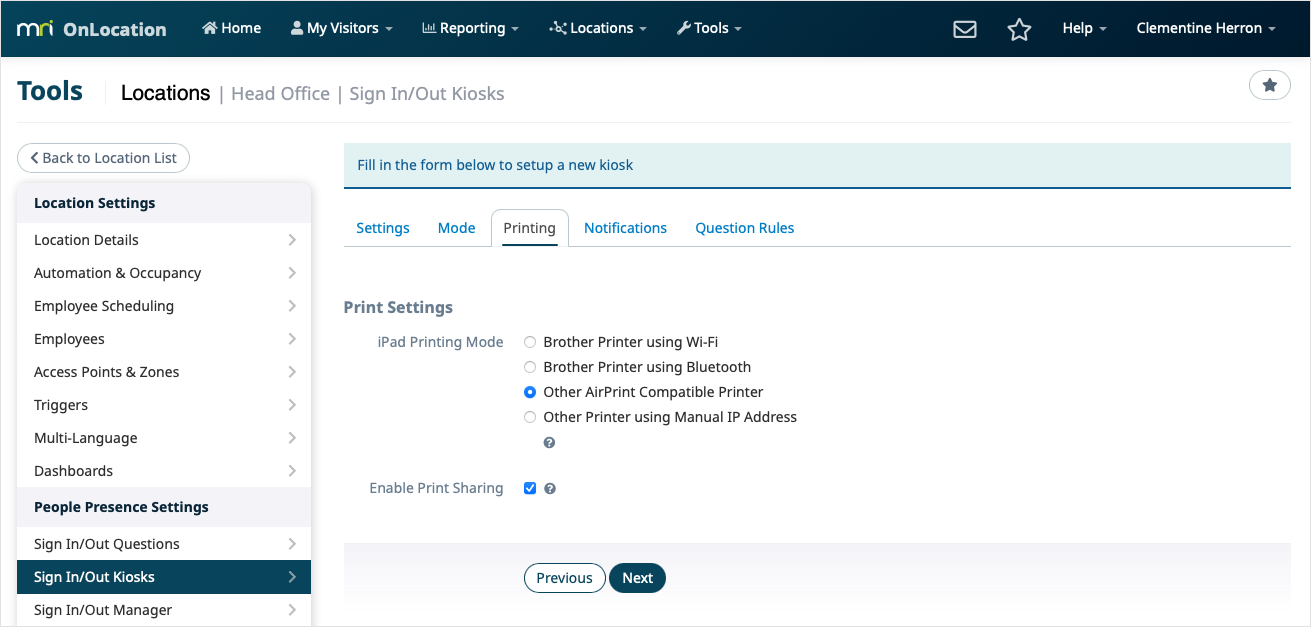The width and height of the screenshot is (1311, 627).
Task: Click the star favorites icon in navbar
Action: (1019, 29)
